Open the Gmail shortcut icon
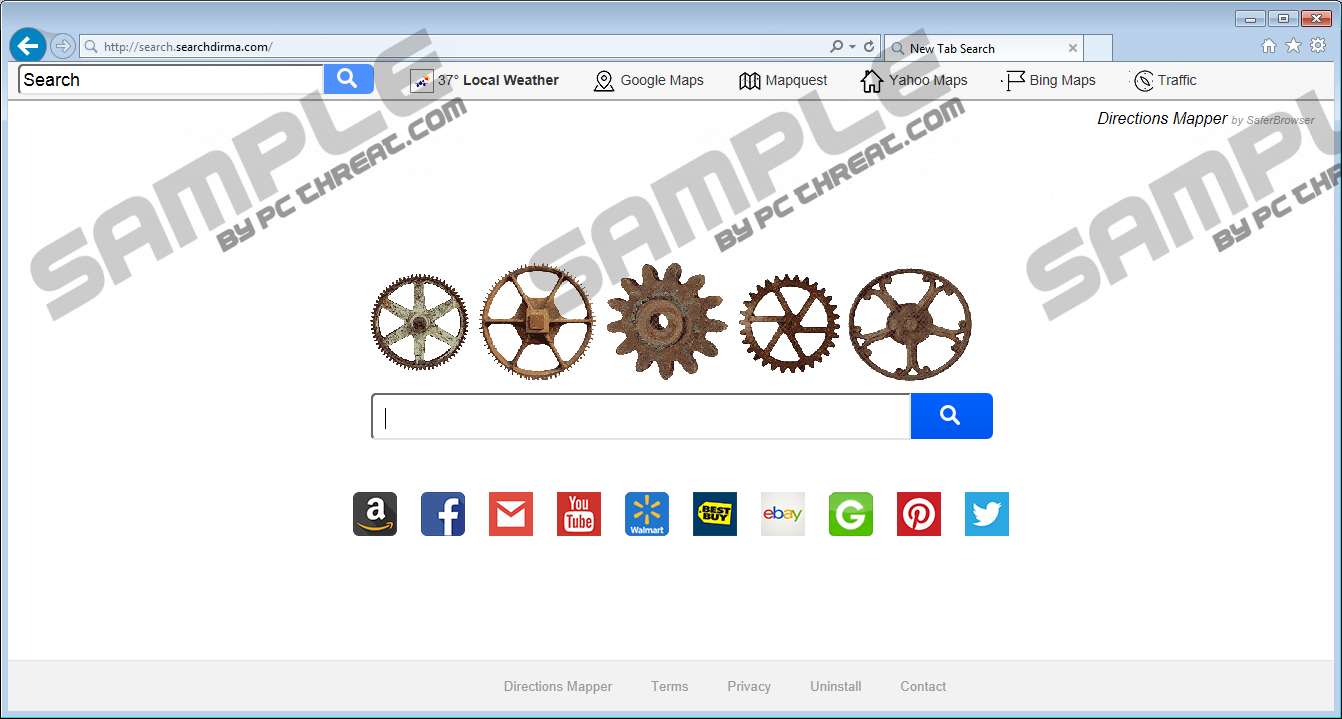1342x719 pixels. pyautogui.click(x=511, y=514)
